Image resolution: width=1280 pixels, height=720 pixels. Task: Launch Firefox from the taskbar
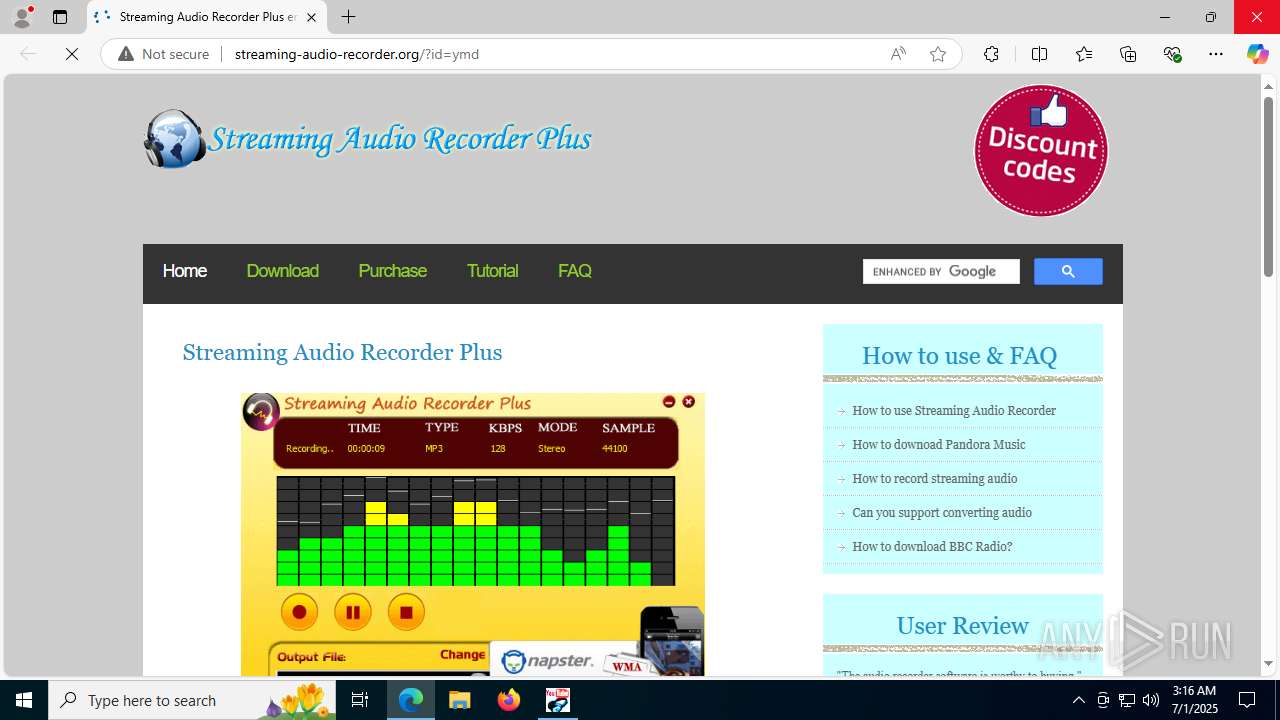509,700
